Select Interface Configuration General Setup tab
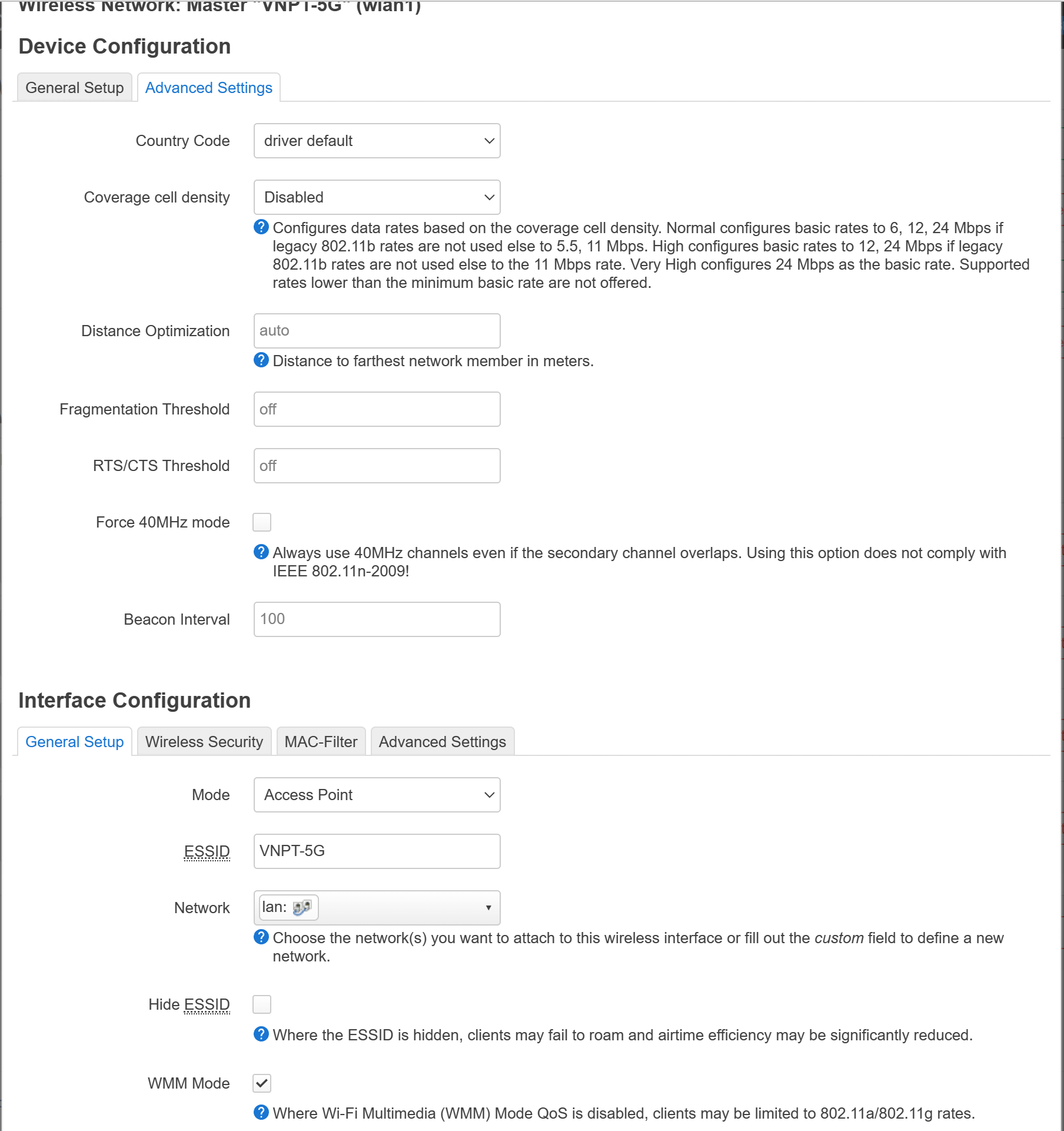 click(75, 742)
